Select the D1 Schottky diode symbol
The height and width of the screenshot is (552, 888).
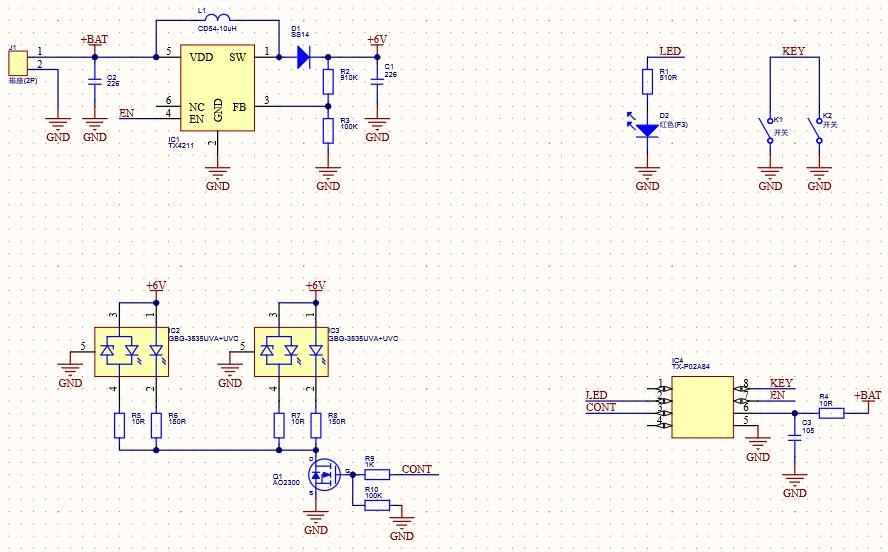[x=305, y=57]
